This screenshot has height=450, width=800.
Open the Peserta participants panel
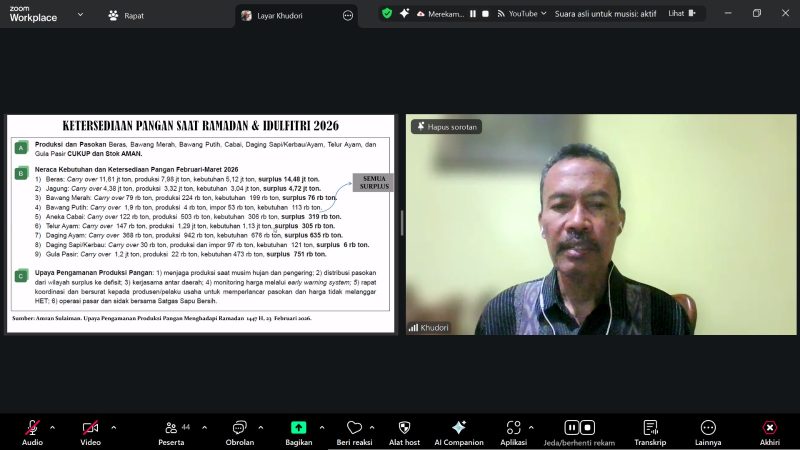pos(171,428)
